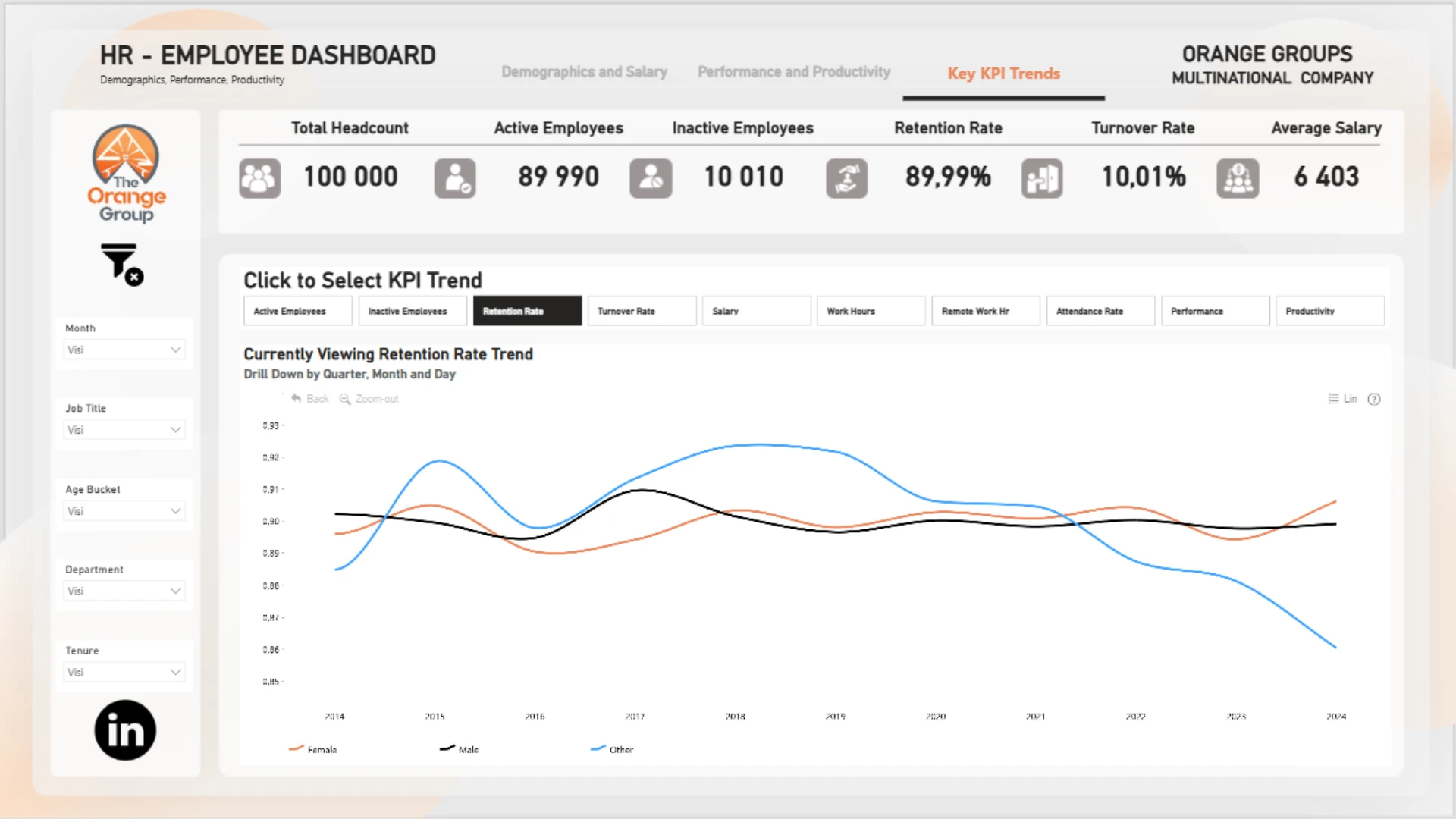1456x819 pixels.
Task: Click the Turnover Rate icon
Action: (1041, 178)
